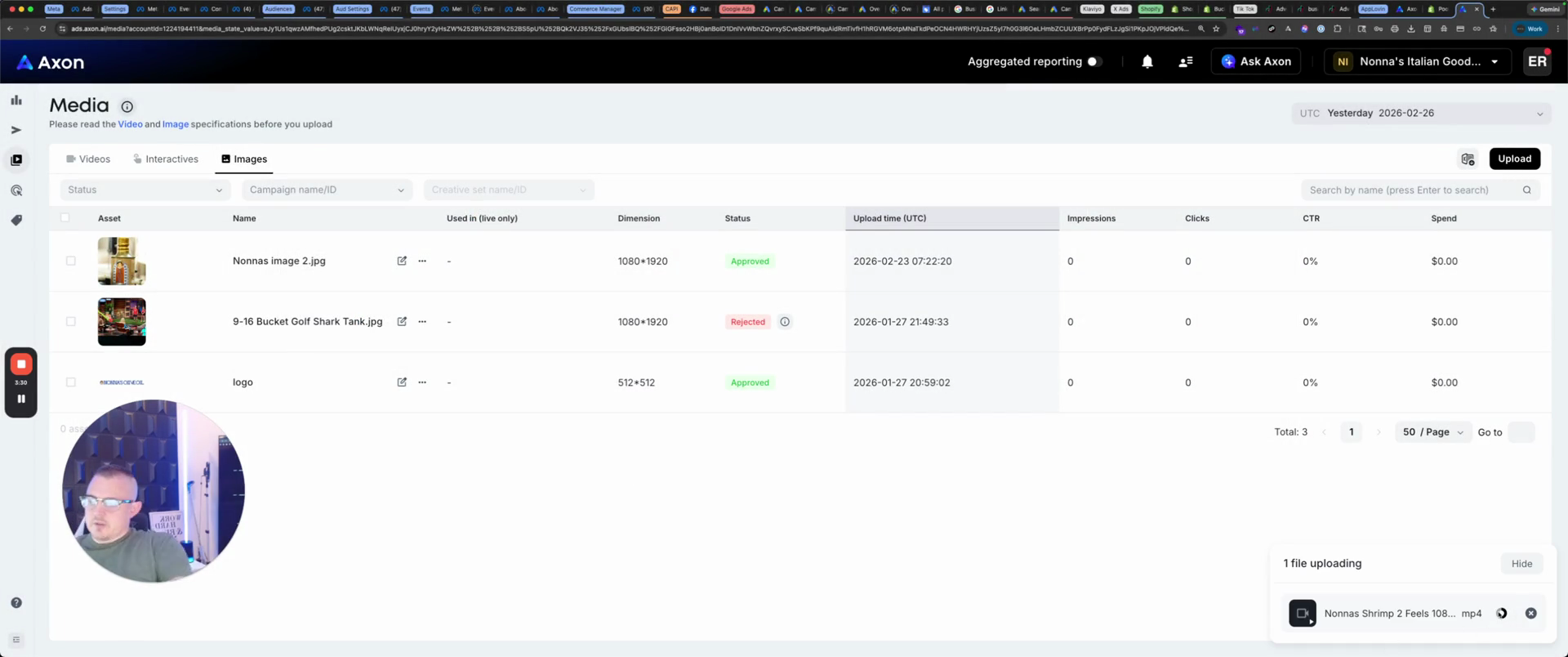Click the search magnifier icon
The height and width of the screenshot is (657, 1568).
click(x=1526, y=190)
